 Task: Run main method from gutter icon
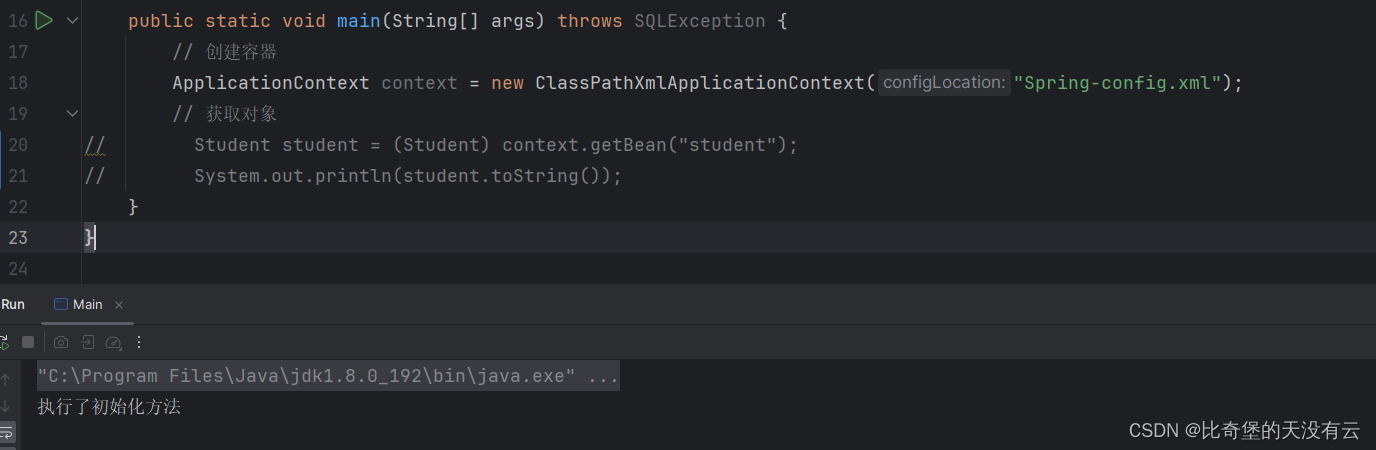43,20
